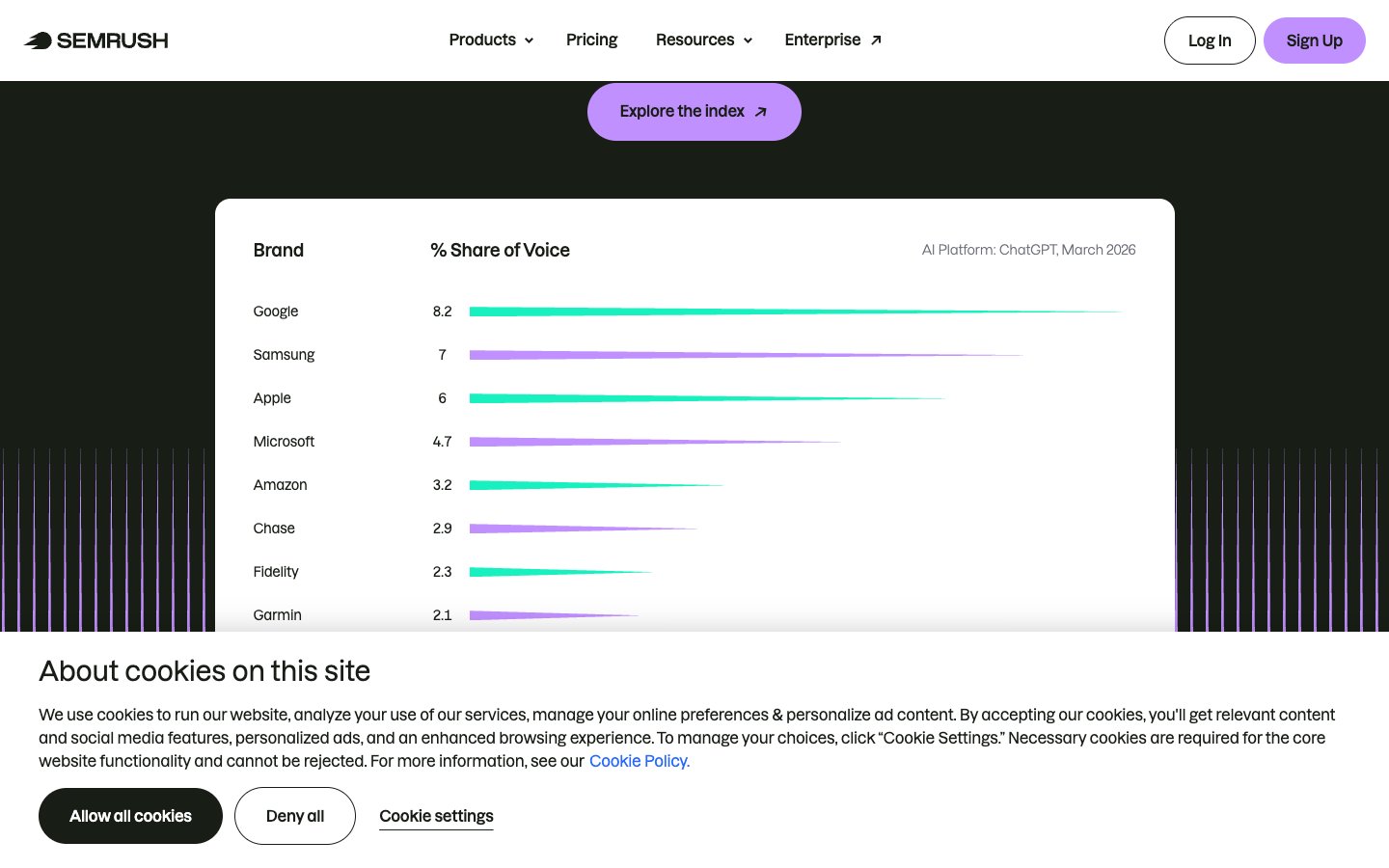Image resolution: width=1389 pixels, height=868 pixels.
Task: Click the Enterprise external-link arrow icon
Action: click(x=876, y=41)
